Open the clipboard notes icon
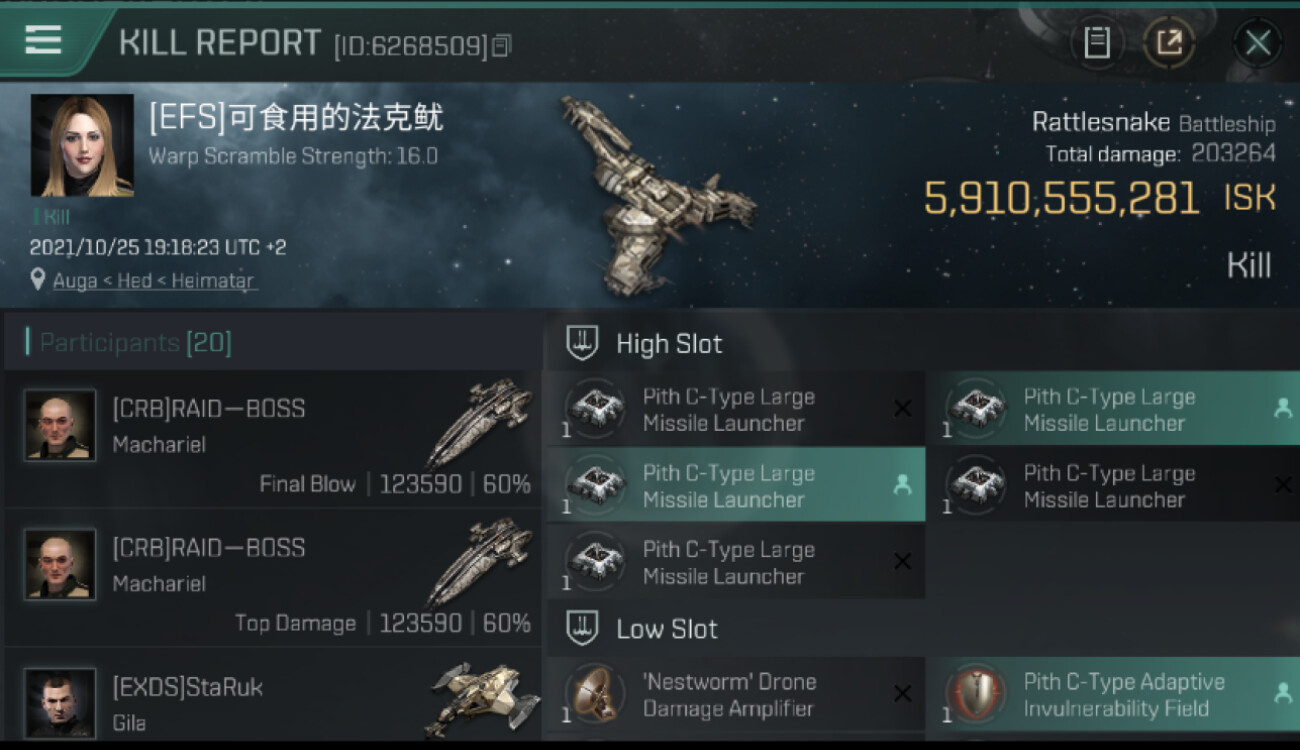Image resolution: width=1300 pixels, height=750 pixels. pos(1097,43)
